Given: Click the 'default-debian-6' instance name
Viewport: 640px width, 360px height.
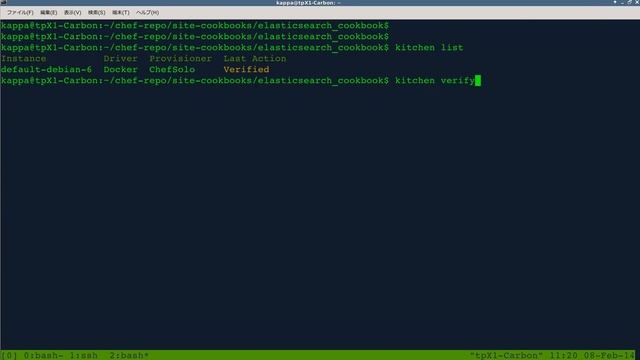Looking at the screenshot, I should tap(46, 69).
